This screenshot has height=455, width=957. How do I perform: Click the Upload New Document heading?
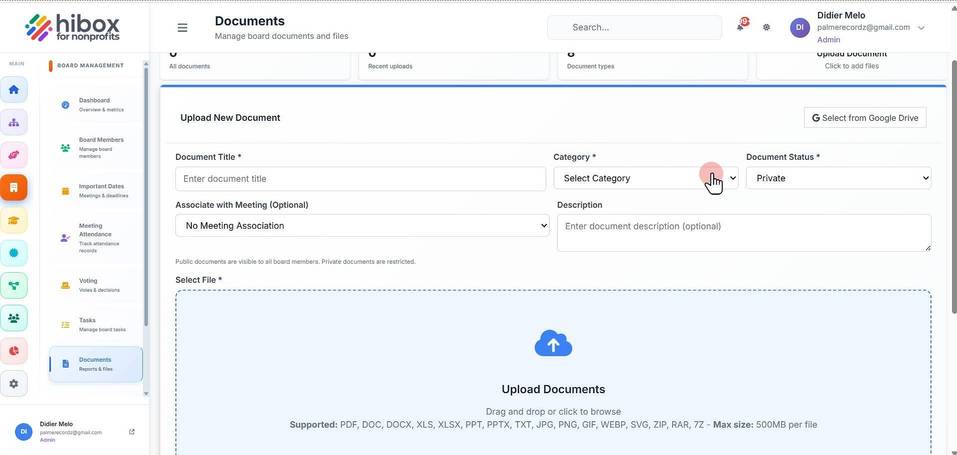coord(230,118)
